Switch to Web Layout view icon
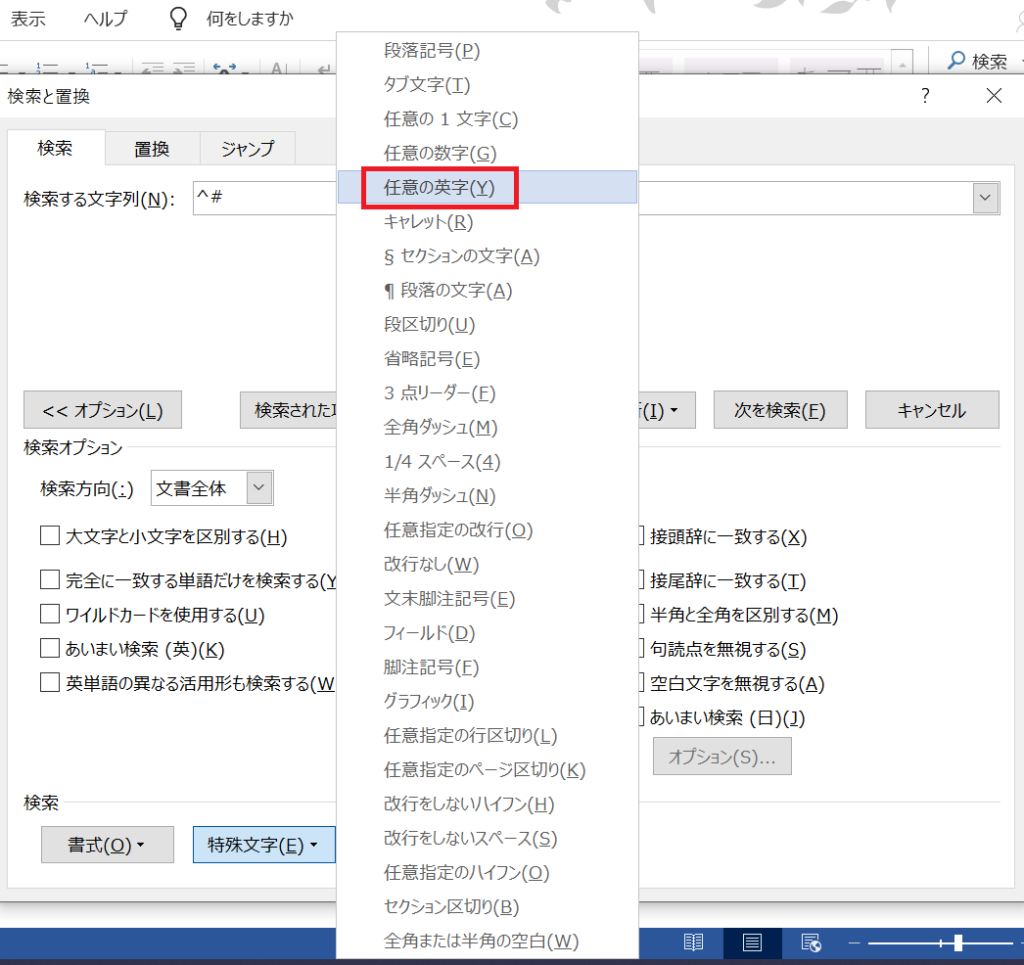Viewport: 1024px width, 965px height. point(811,942)
